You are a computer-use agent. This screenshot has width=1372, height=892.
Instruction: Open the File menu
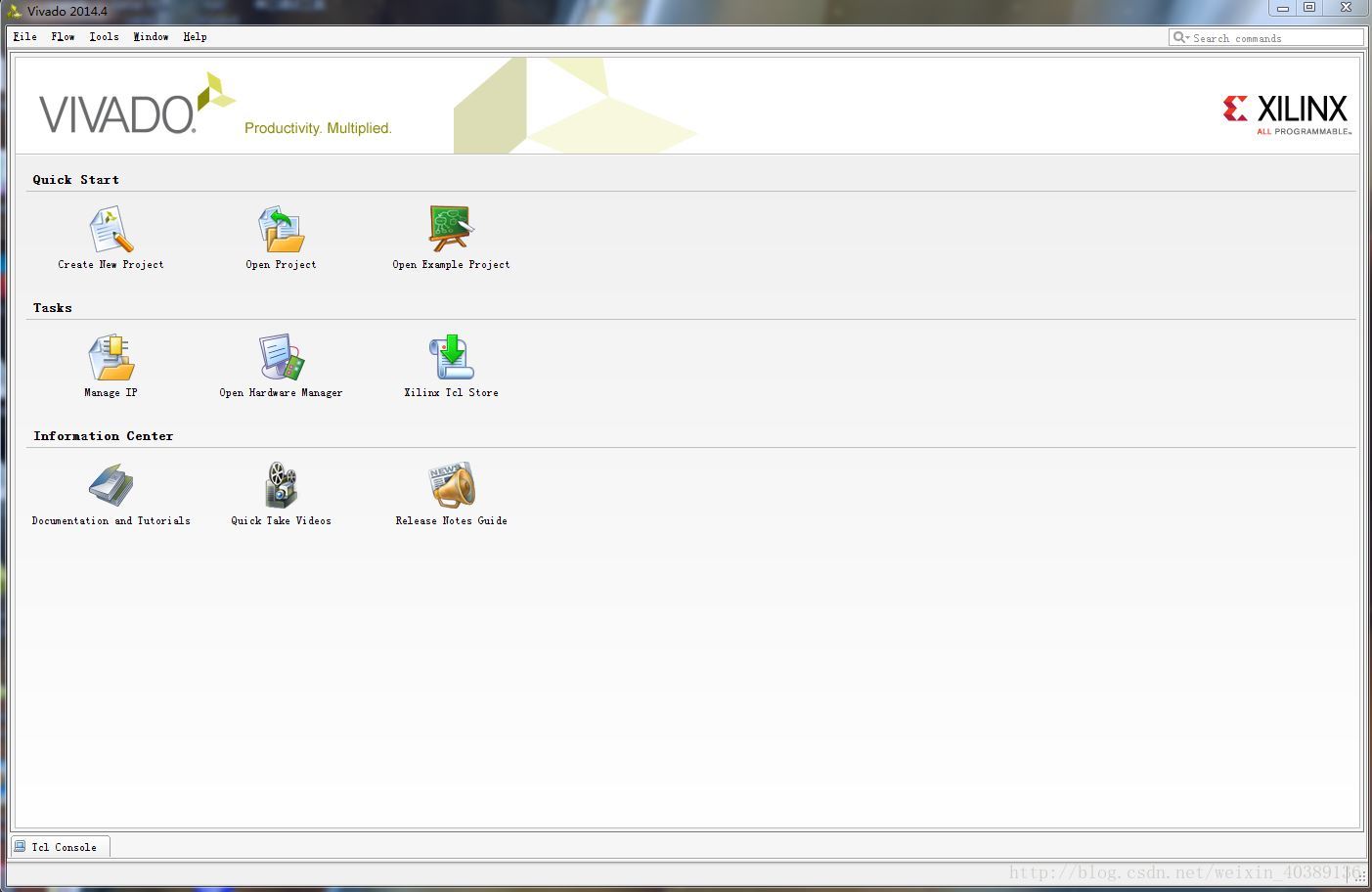[x=24, y=37]
